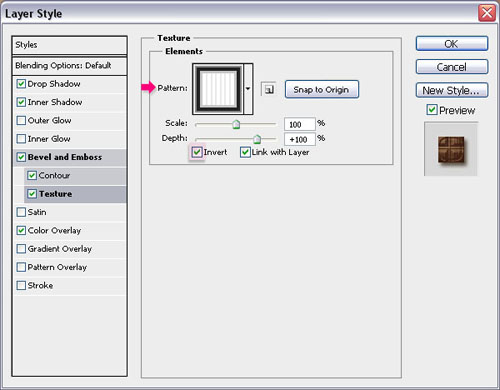Click the Scale percentage input field

tap(299, 124)
